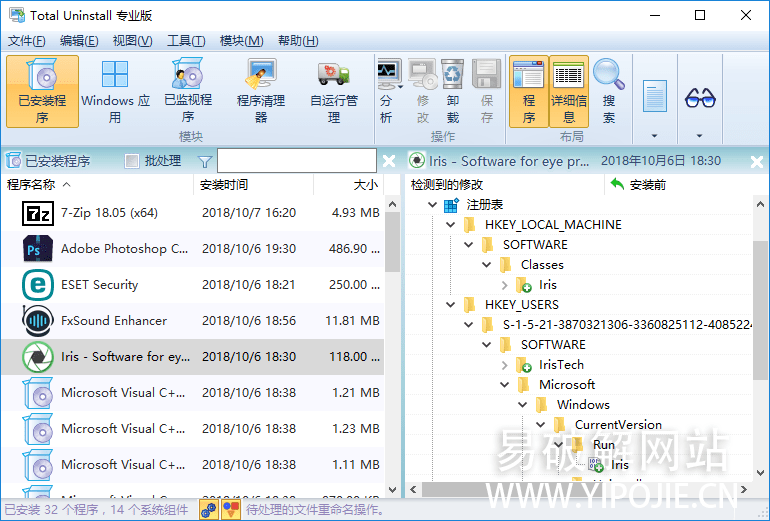
Task: Click the 已安装程序 panel header icon
Action: coord(13,161)
